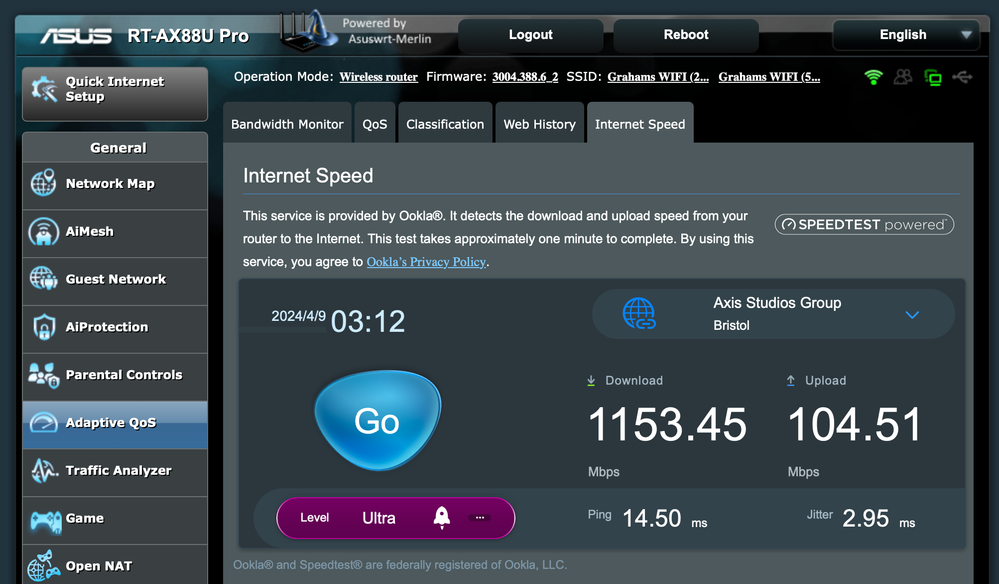999x584 pixels.
Task: Click the Bristol server location text
Action: click(731, 325)
